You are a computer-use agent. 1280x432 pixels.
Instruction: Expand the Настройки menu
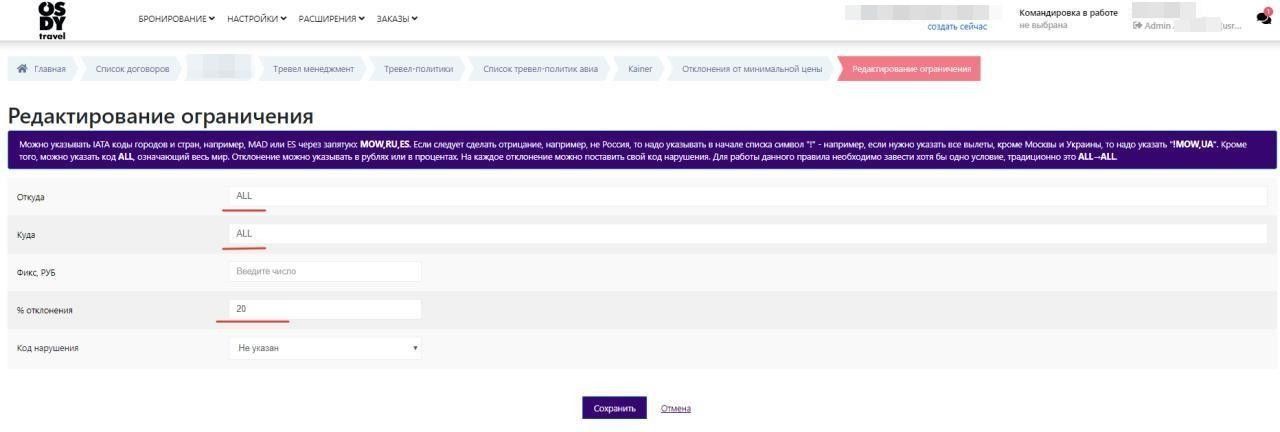click(256, 19)
